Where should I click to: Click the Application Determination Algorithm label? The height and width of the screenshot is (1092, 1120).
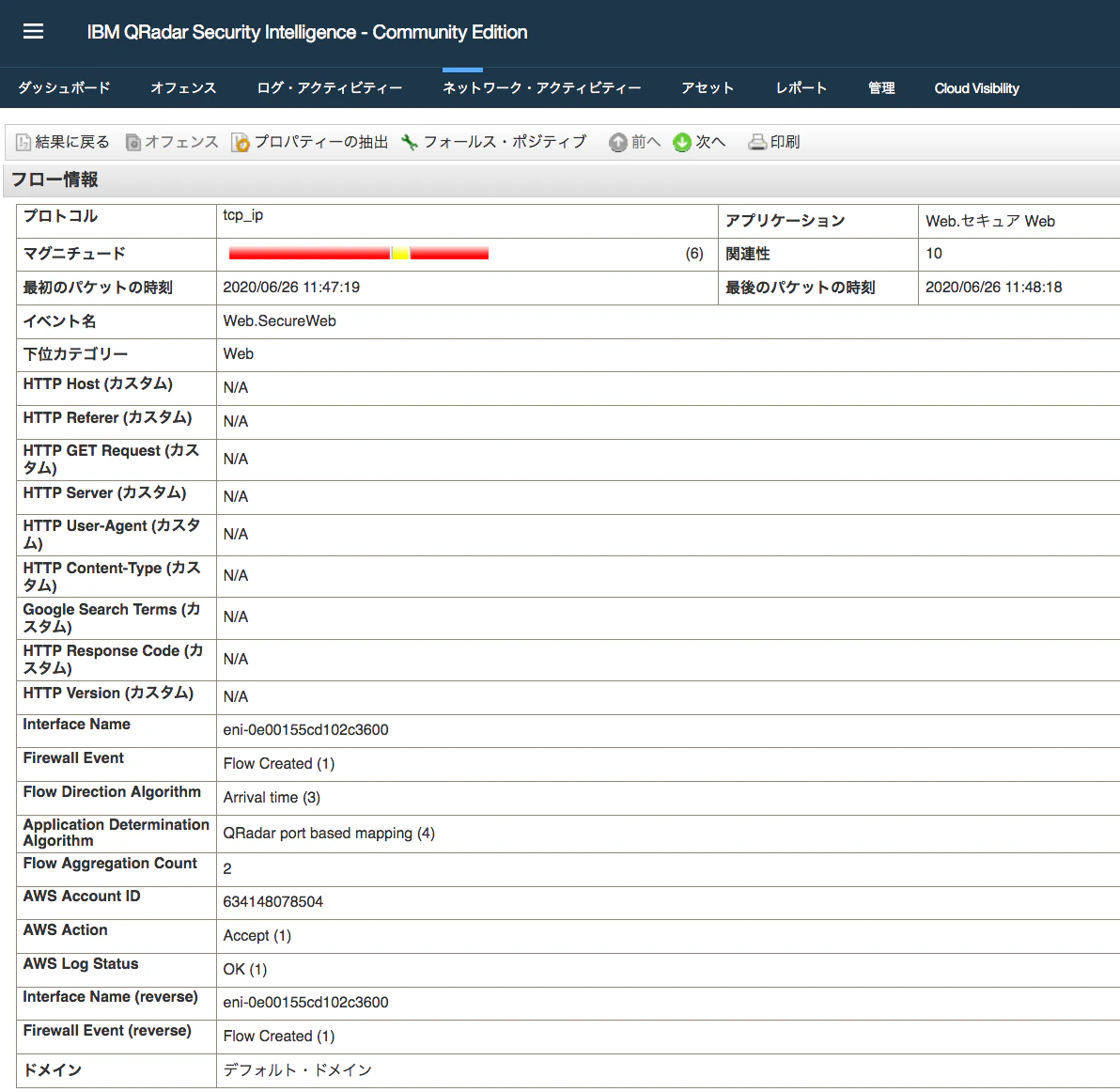(116, 833)
